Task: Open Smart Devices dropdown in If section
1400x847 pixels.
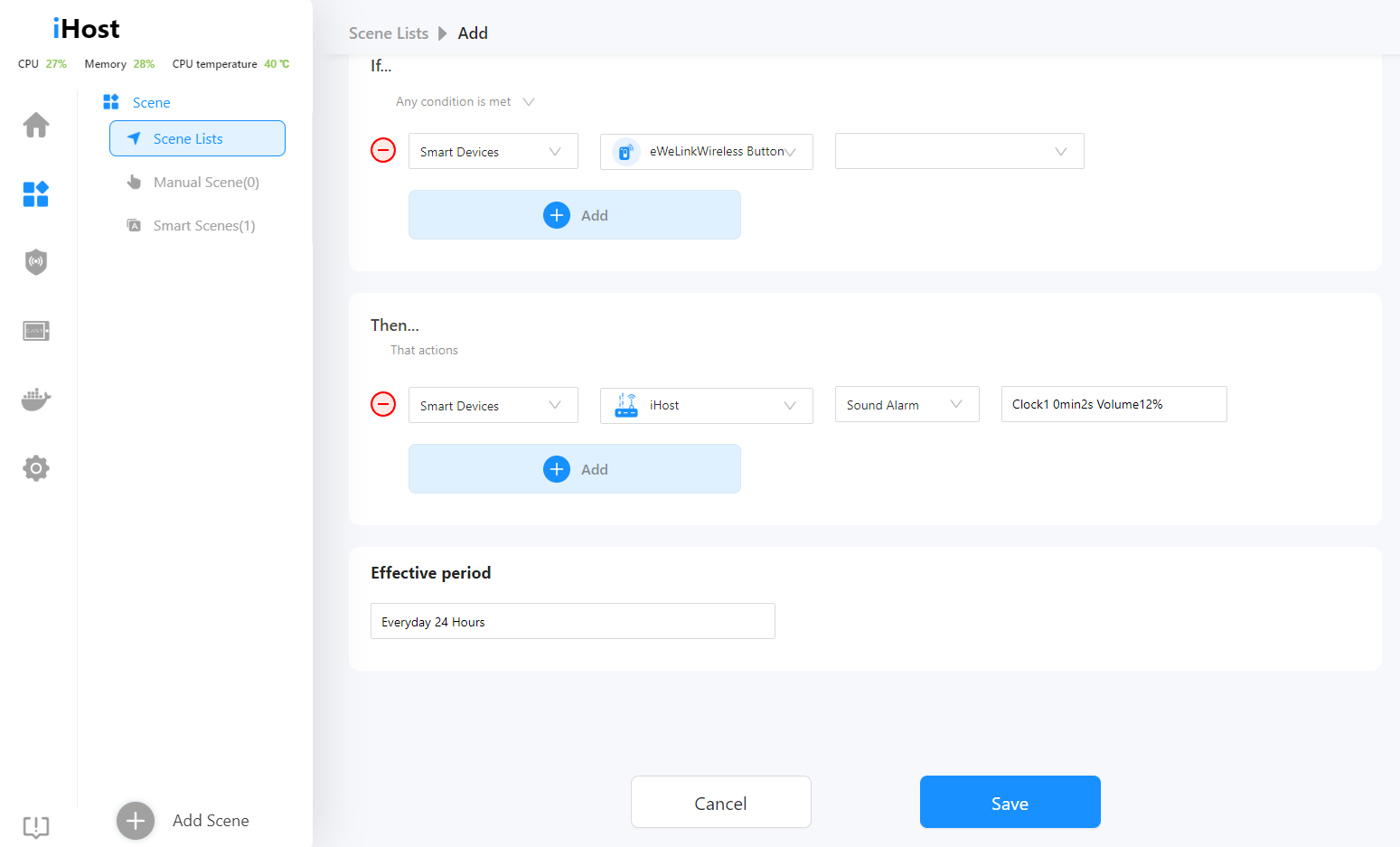Action: 493,152
